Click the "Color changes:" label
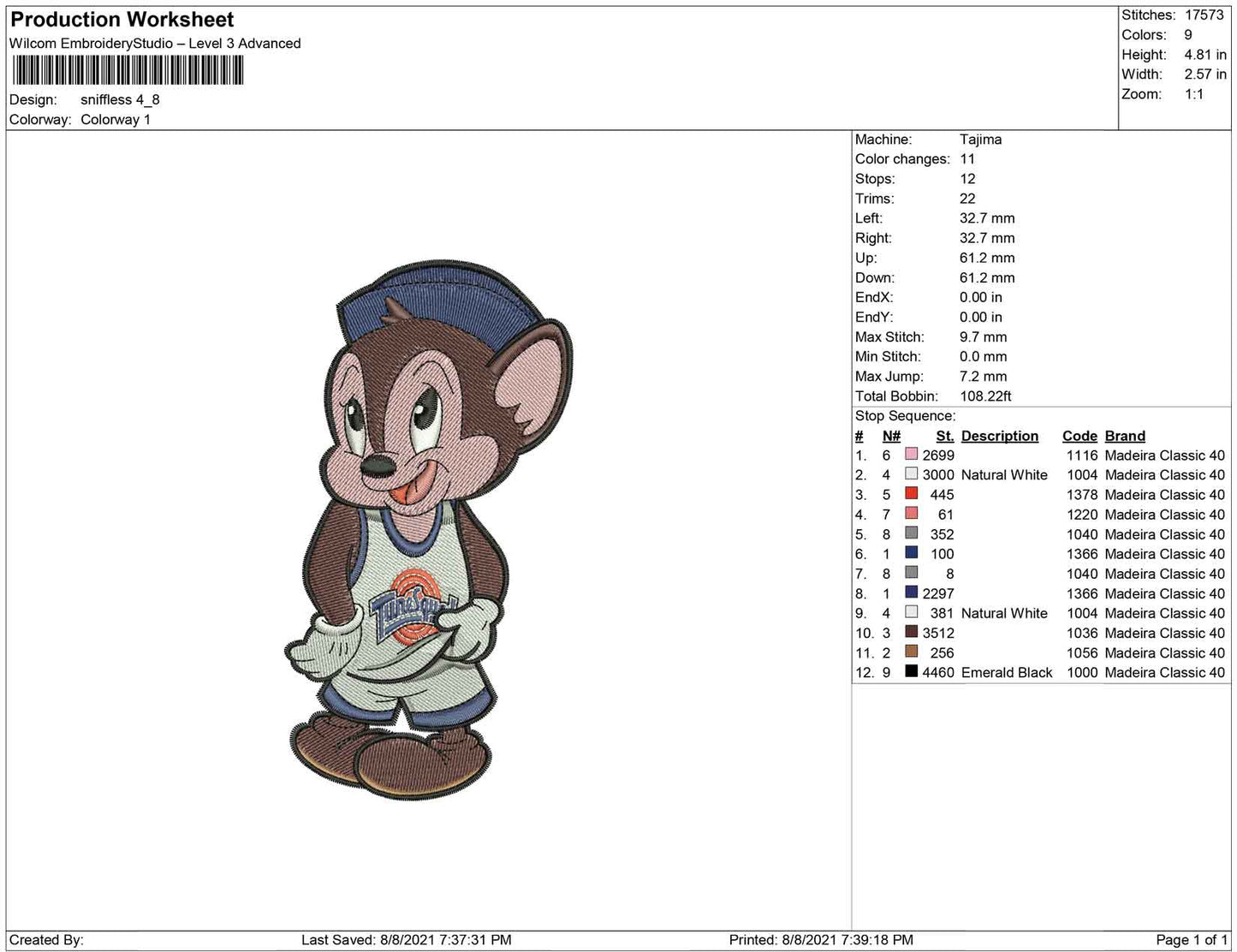This screenshot has width=1237, height=952. (x=902, y=159)
